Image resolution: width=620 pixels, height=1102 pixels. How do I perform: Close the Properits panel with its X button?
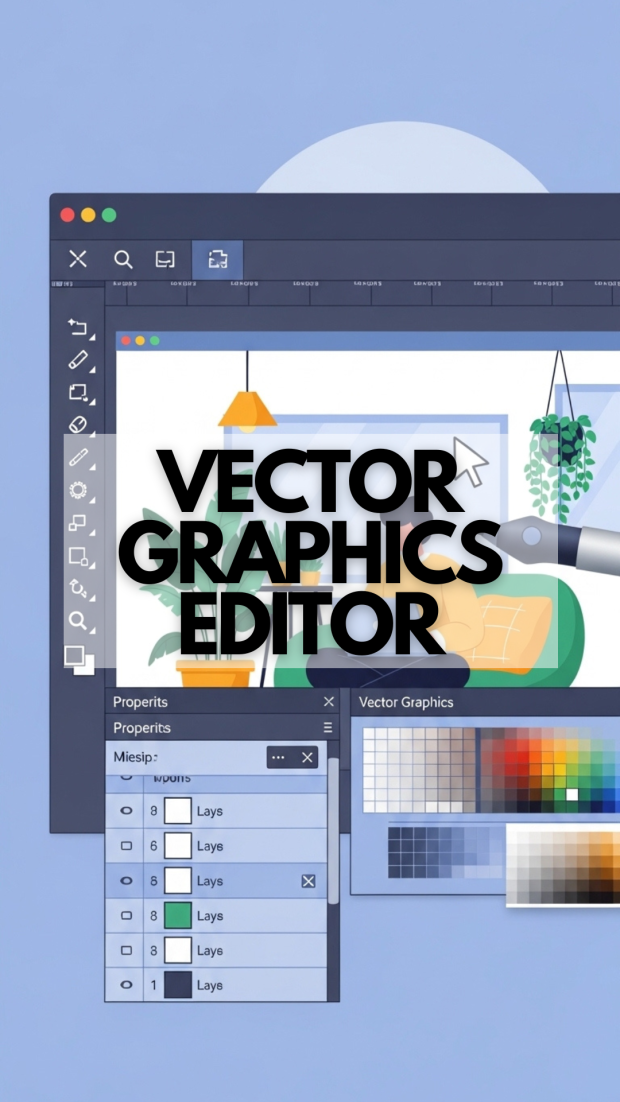pyautogui.click(x=329, y=702)
